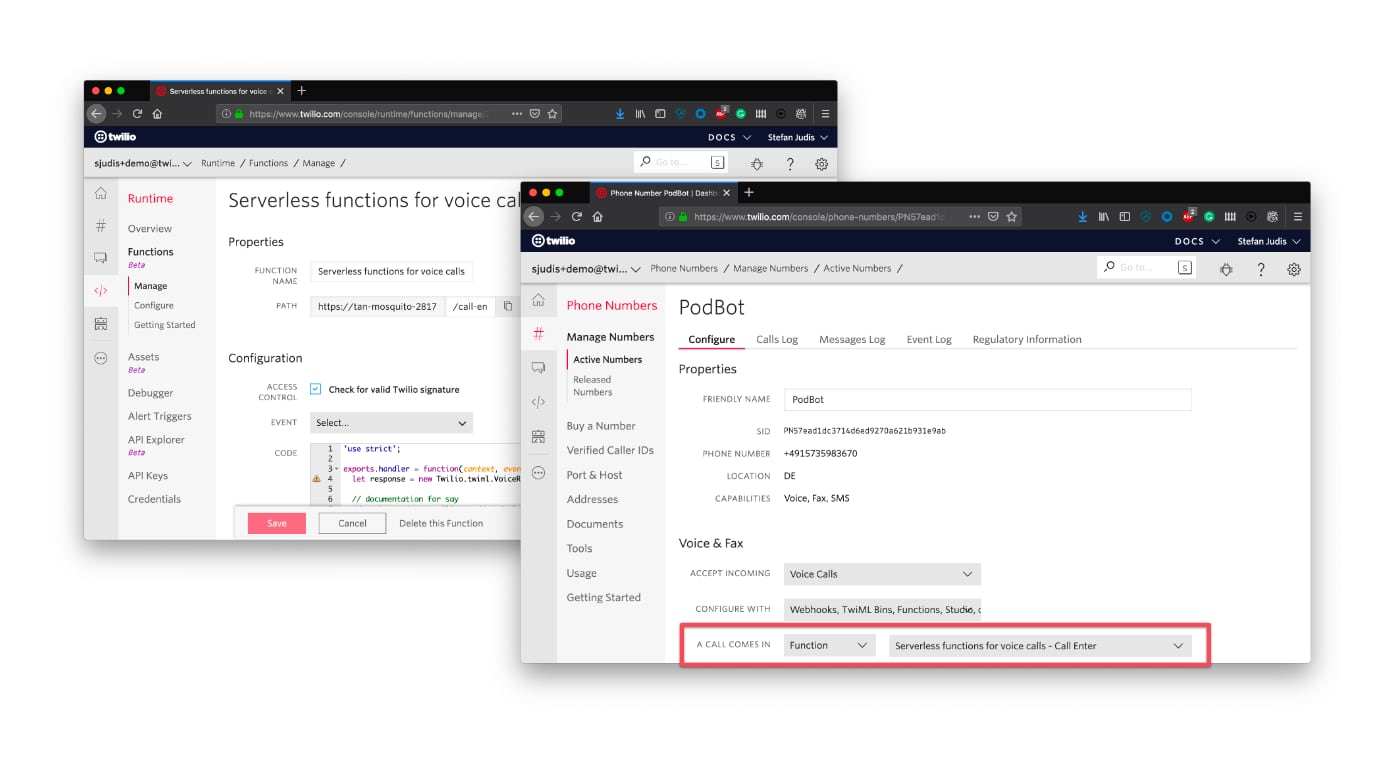Screen dimensions: 1400x781
Task: Open the home icon in PodBot sidebar
Action: pos(538,300)
